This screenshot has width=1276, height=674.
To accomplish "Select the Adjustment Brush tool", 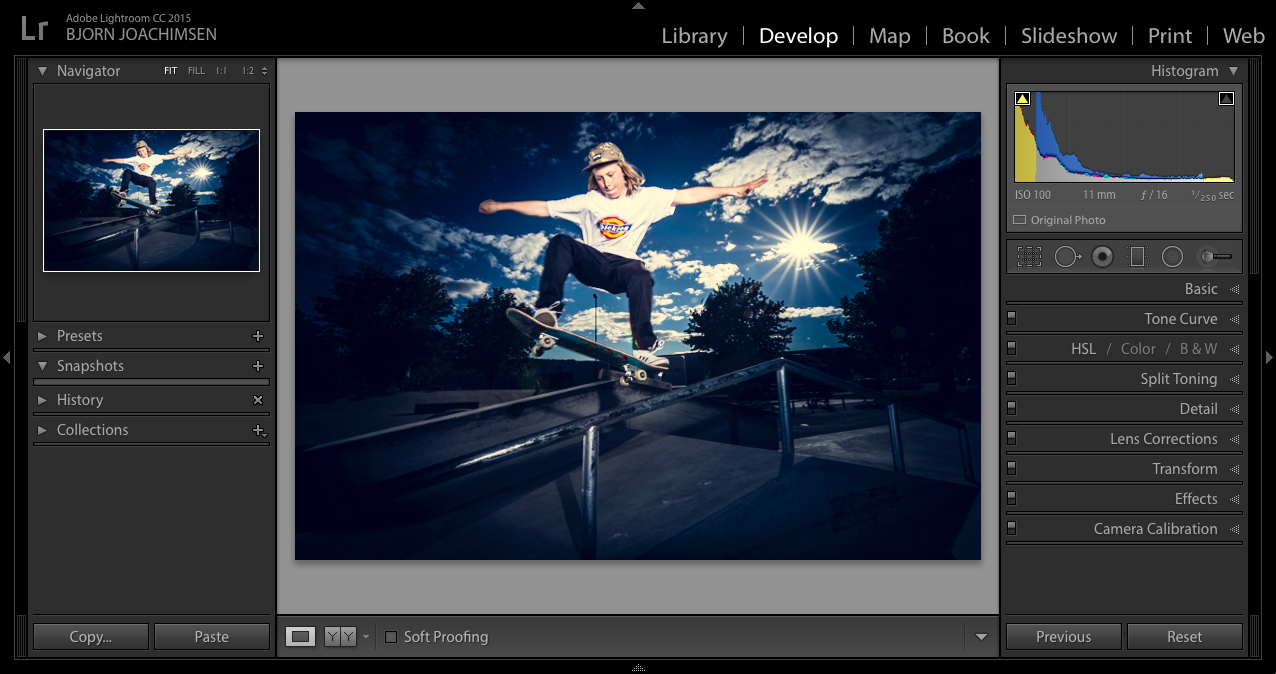I will [1216, 257].
